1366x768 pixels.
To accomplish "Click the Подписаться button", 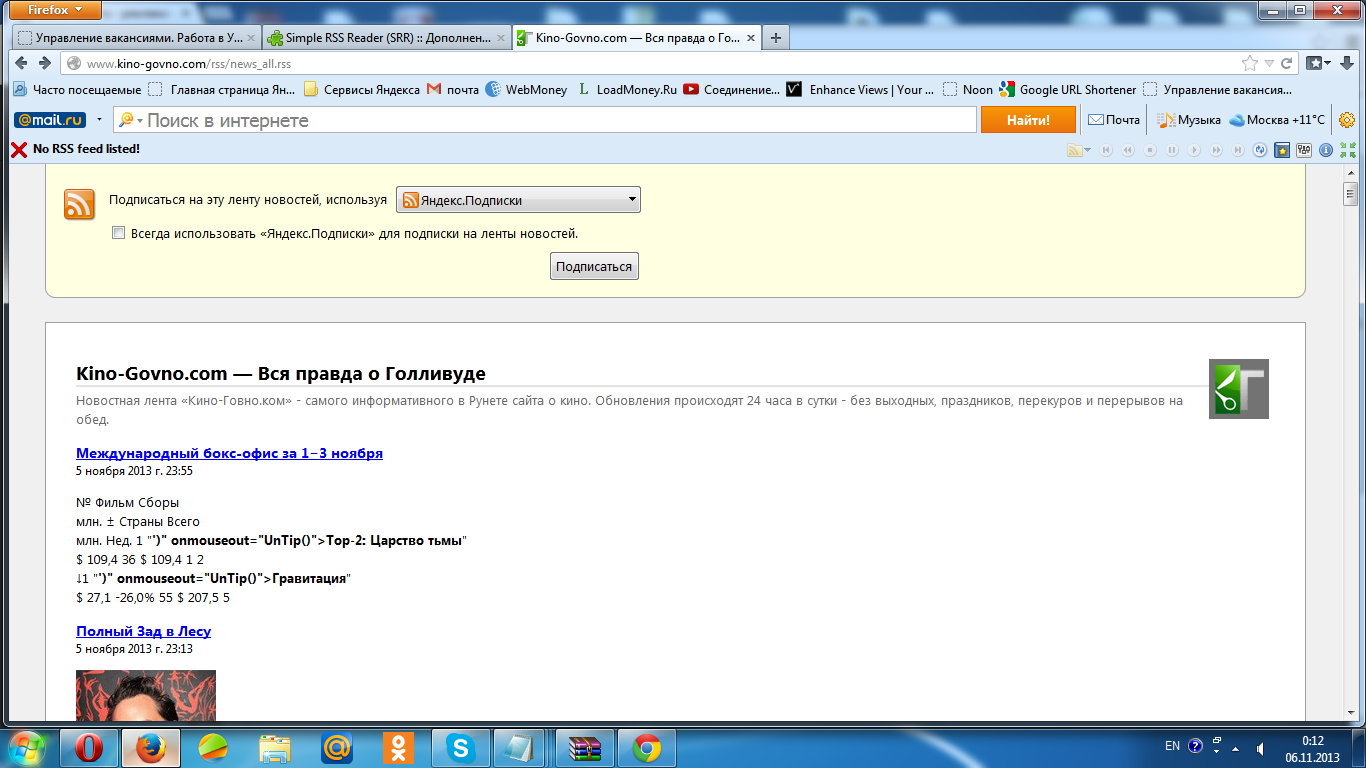I will [594, 267].
